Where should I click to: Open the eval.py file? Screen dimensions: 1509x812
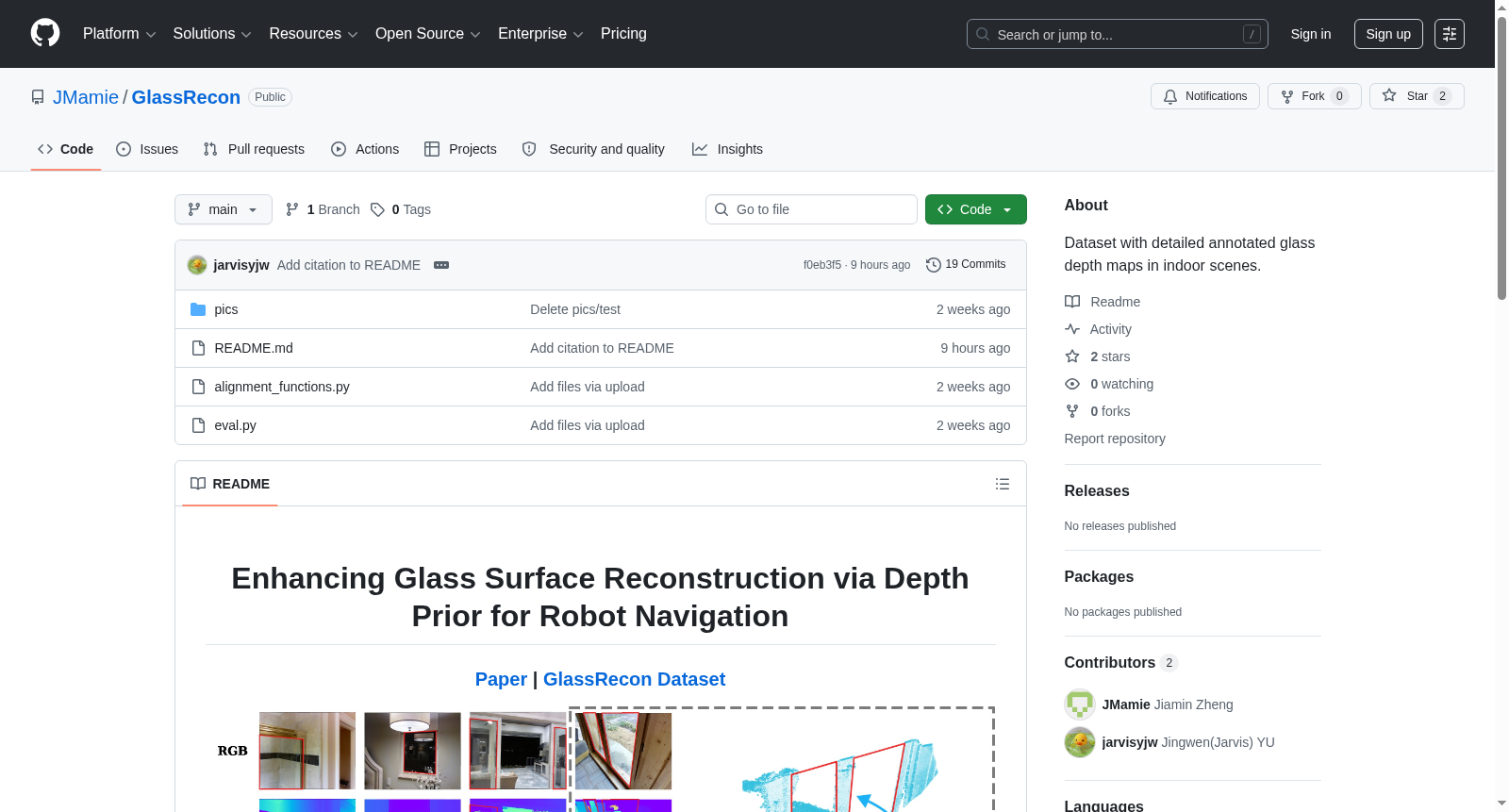pyautogui.click(x=236, y=425)
